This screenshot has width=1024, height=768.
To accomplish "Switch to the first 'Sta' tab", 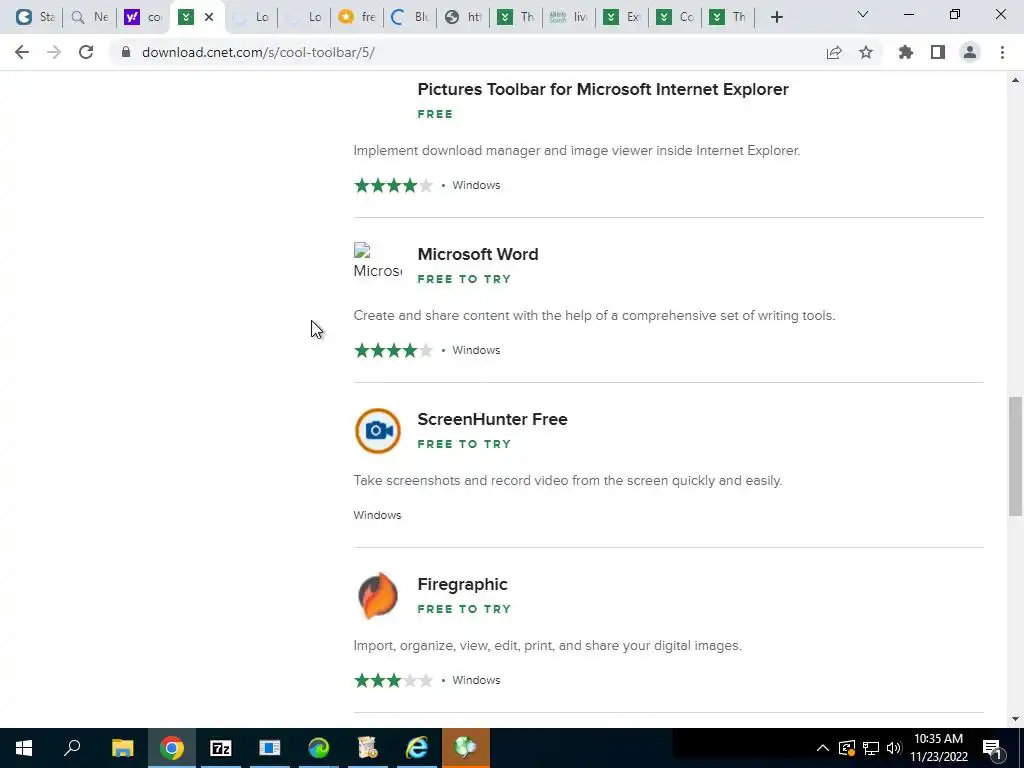I will point(35,17).
